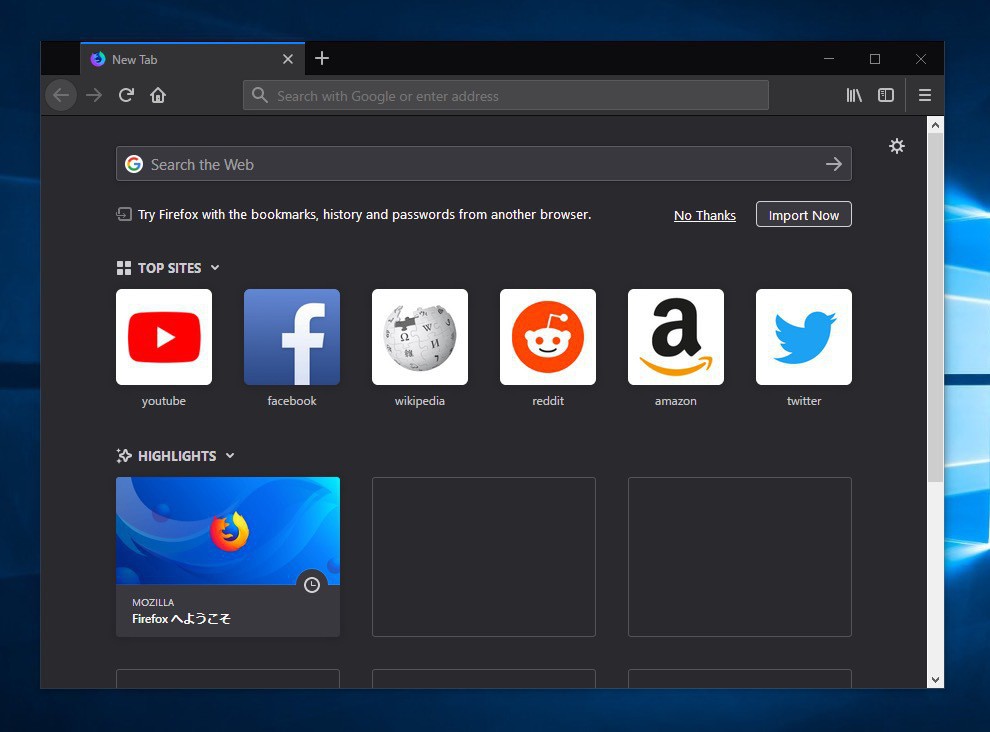Image resolution: width=990 pixels, height=732 pixels.
Task: Open the Library bookmarks icon
Action: point(854,95)
